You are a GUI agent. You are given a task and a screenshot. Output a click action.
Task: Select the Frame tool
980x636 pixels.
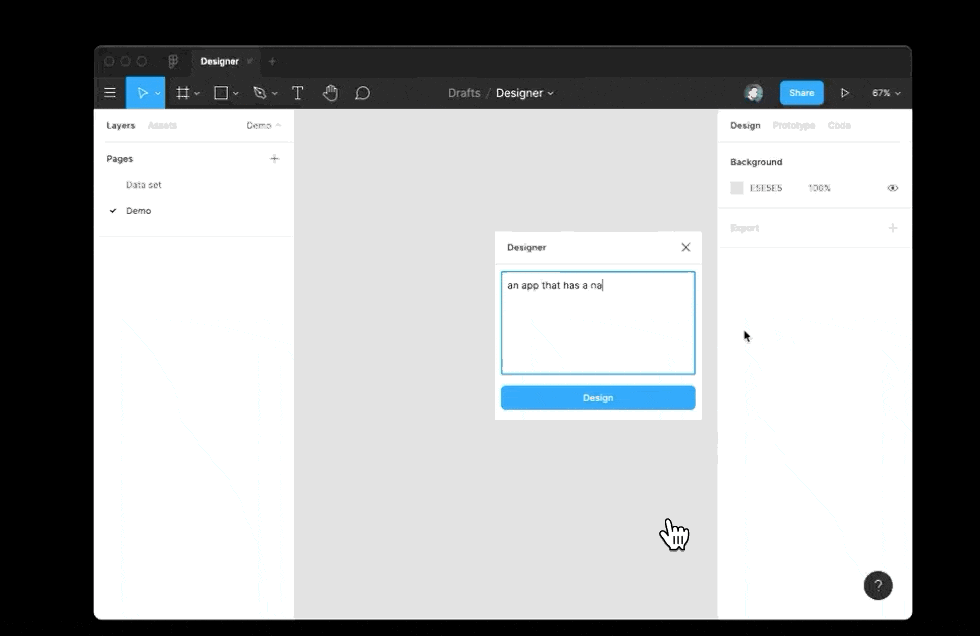coord(182,93)
